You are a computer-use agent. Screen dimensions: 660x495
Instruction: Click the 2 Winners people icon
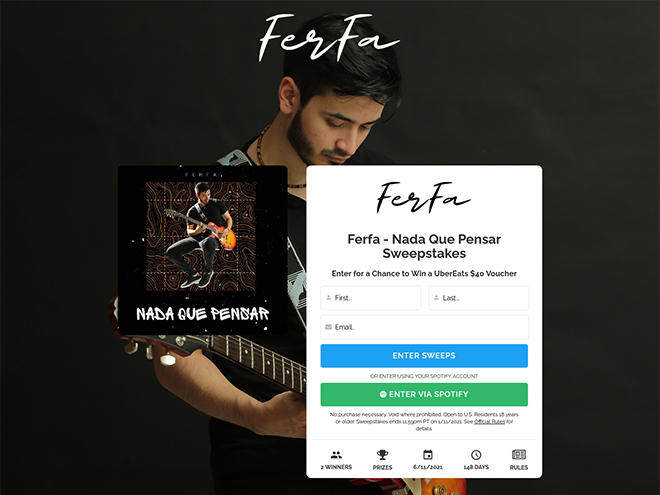pyautogui.click(x=336, y=455)
